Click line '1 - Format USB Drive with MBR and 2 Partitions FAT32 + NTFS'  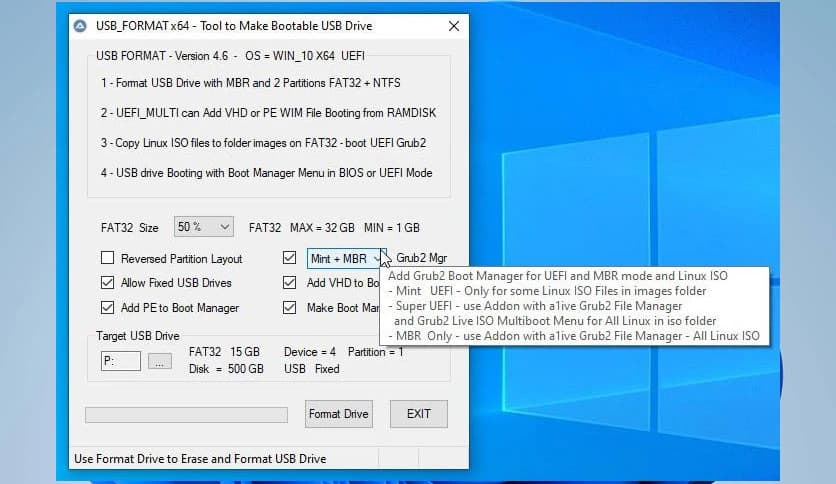[x=251, y=83]
